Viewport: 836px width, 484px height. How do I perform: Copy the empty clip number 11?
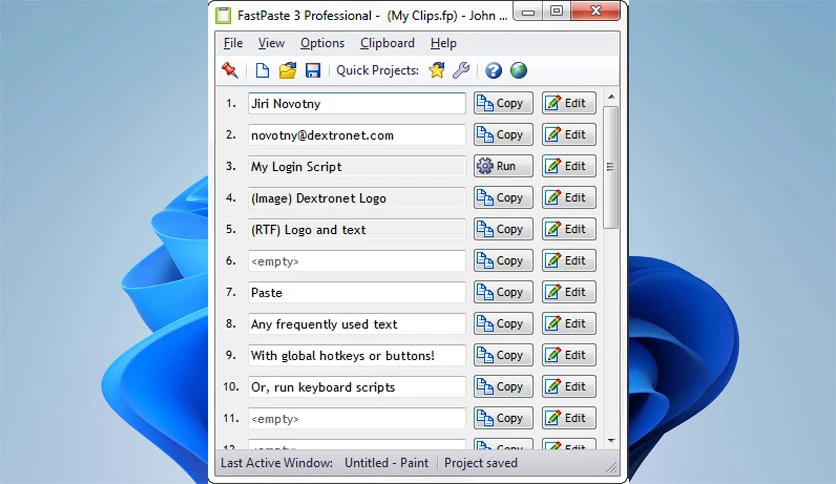[503, 417]
